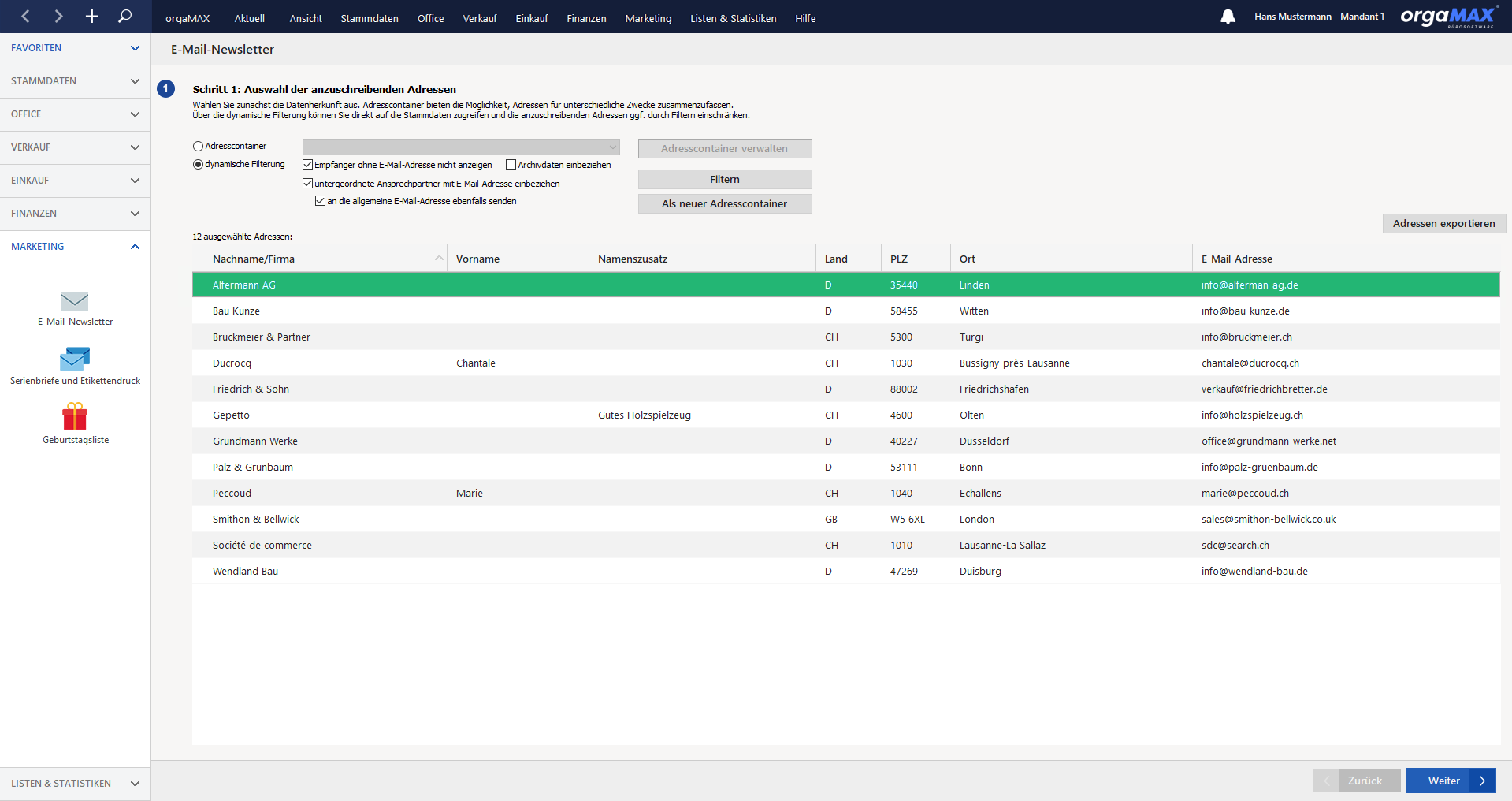Expand LISTEN & STATISTIKEN sidebar section

[x=75, y=784]
